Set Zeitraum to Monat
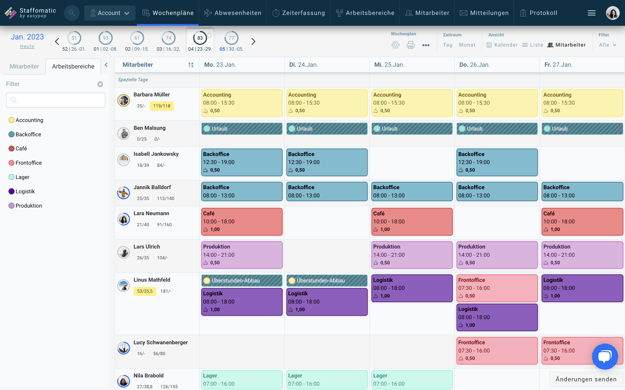 [467, 45]
